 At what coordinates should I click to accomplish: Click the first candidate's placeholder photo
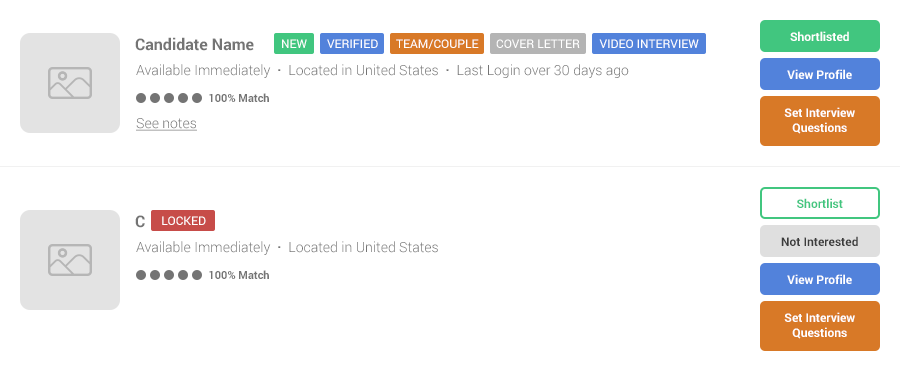tap(70, 83)
